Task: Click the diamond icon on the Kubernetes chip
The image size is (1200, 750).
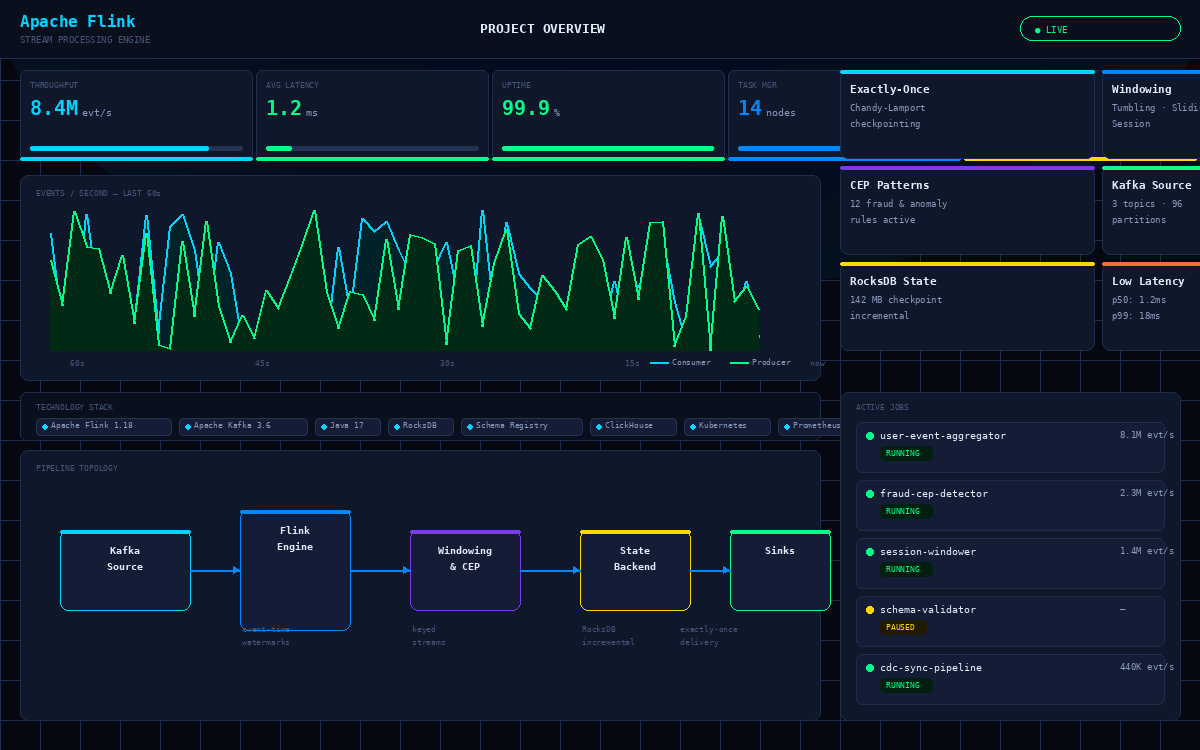Action: point(692,426)
